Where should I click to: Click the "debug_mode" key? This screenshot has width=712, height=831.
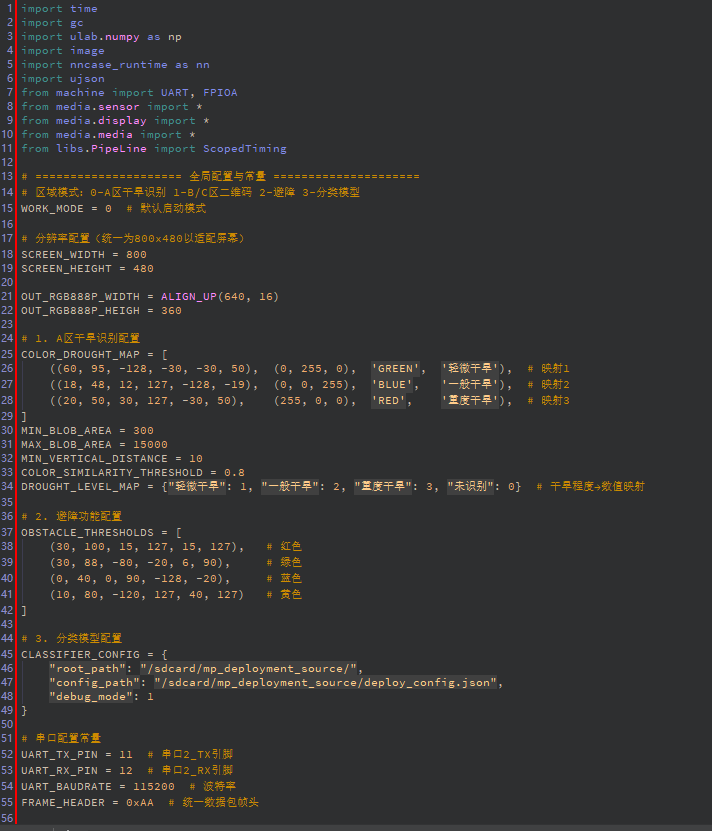click(87, 696)
